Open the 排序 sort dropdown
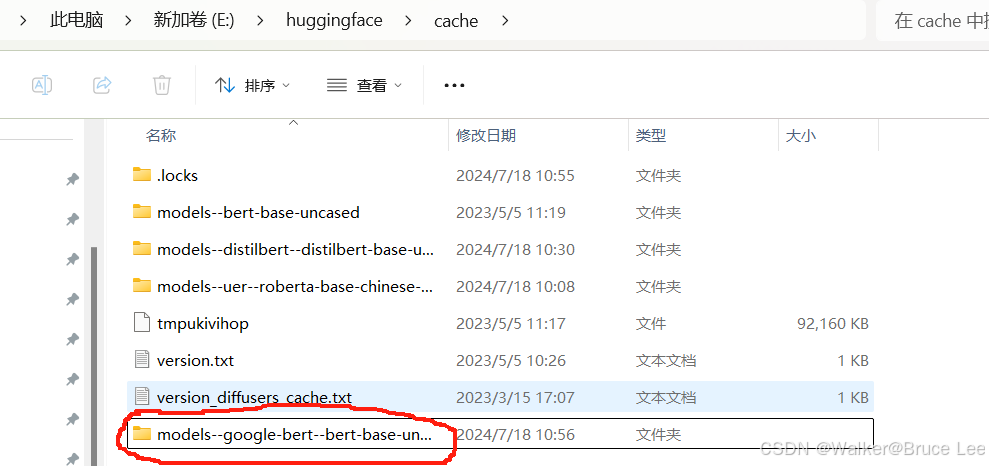 pos(252,85)
